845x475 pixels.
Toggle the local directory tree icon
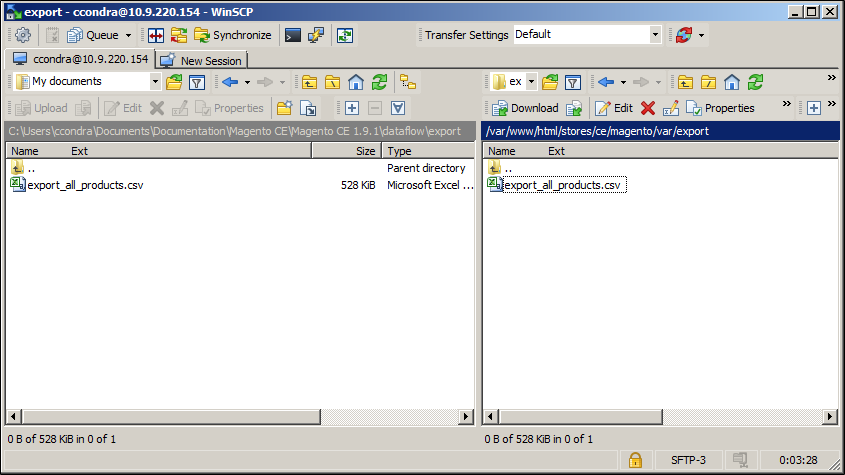pyautogui.click(x=408, y=82)
